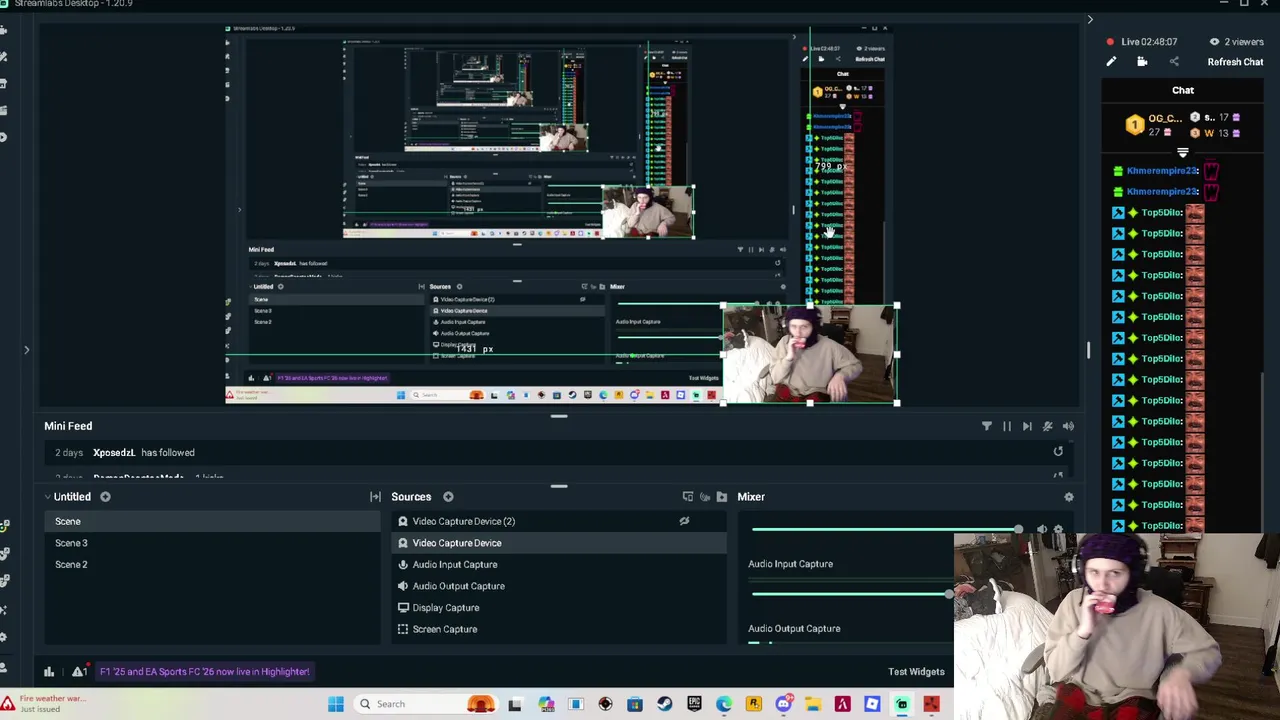Collapse the chat panel with arrow
This screenshot has height=720, width=1280.
[1090, 19]
